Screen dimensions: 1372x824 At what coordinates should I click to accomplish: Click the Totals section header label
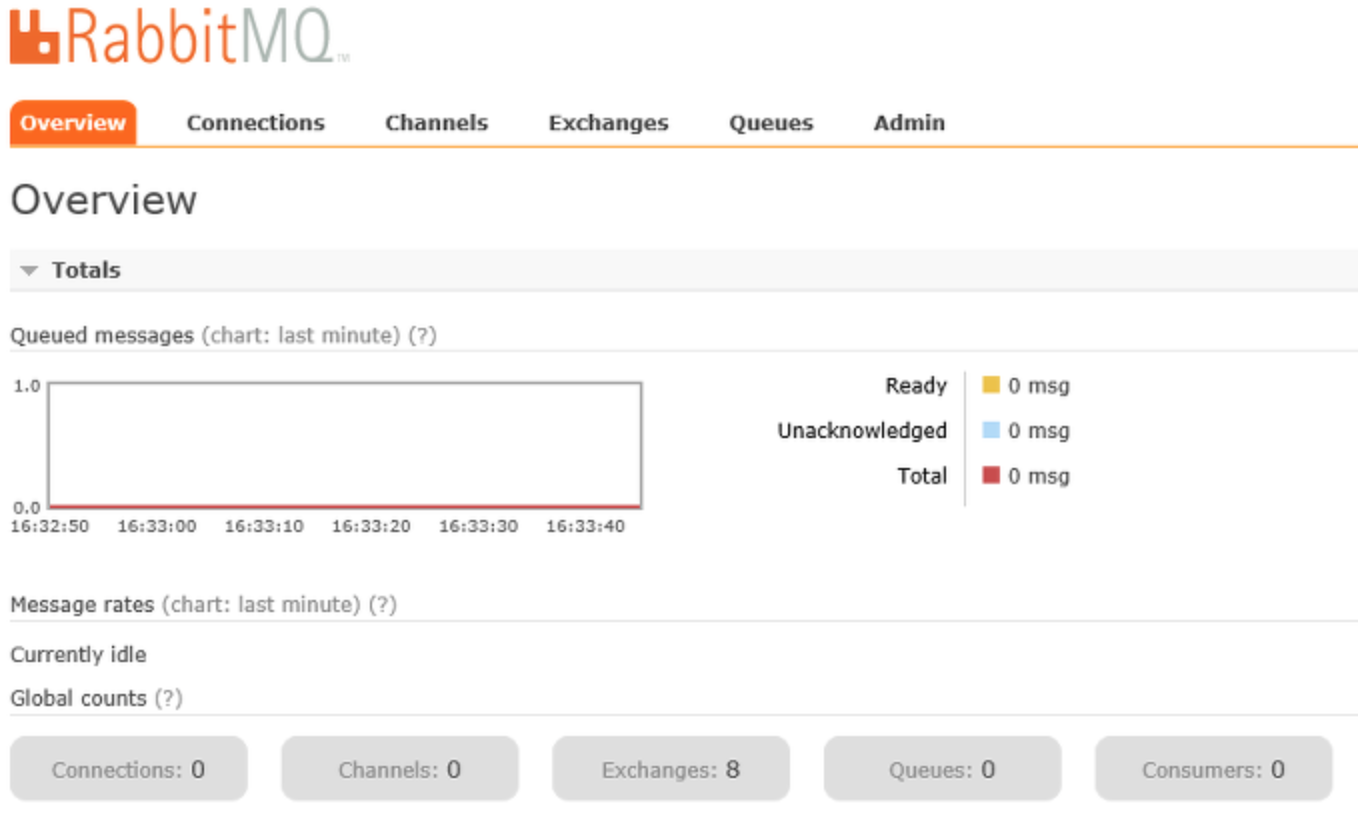tap(86, 270)
